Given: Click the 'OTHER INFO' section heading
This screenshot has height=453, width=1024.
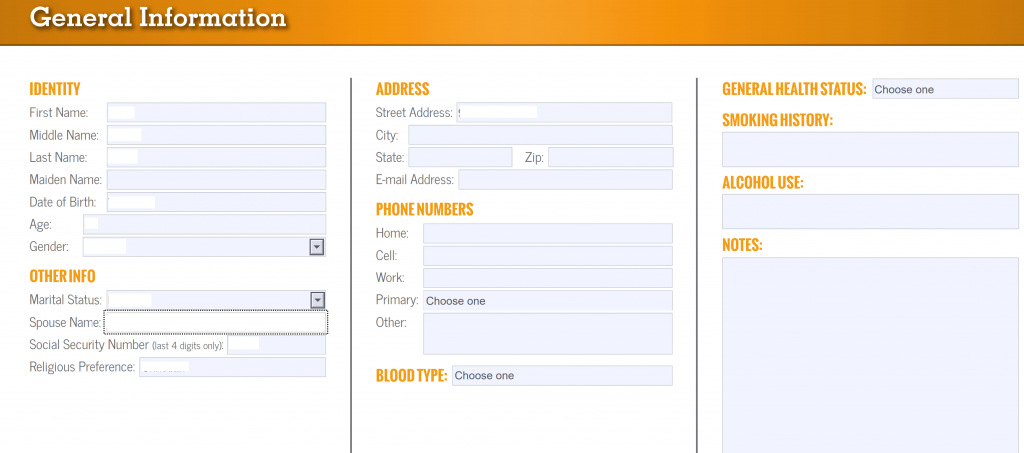Looking at the screenshot, I should (62, 276).
